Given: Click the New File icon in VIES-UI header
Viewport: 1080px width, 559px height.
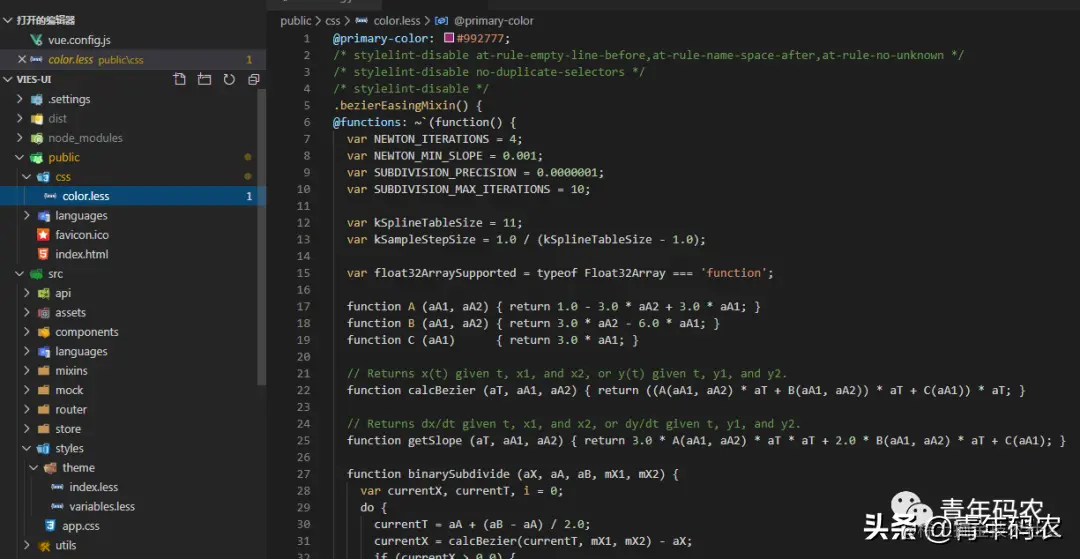Looking at the screenshot, I should 180,79.
